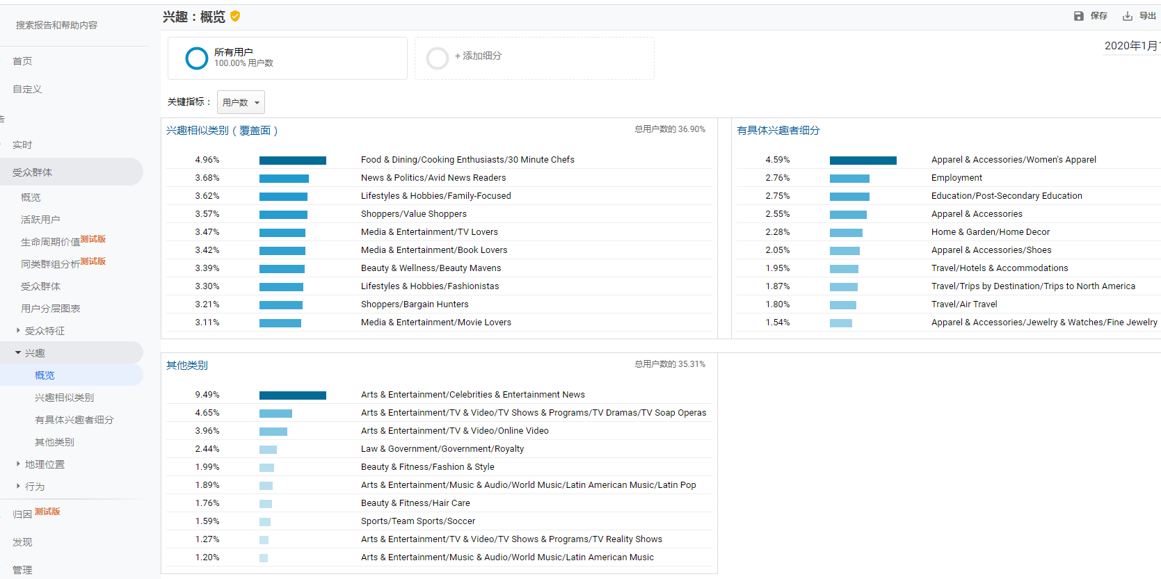The height and width of the screenshot is (579, 1161).
Task: Click the 2020年1月 date range selector
Action: [x=1131, y=46]
